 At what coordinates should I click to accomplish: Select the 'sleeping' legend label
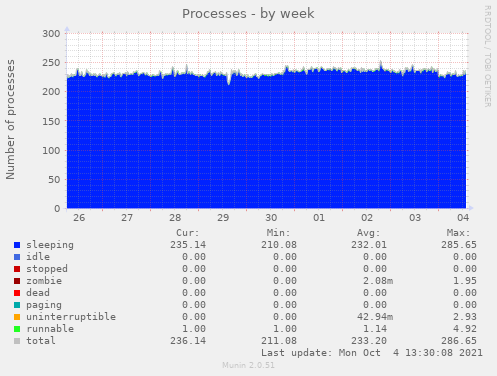[x=50, y=245]
